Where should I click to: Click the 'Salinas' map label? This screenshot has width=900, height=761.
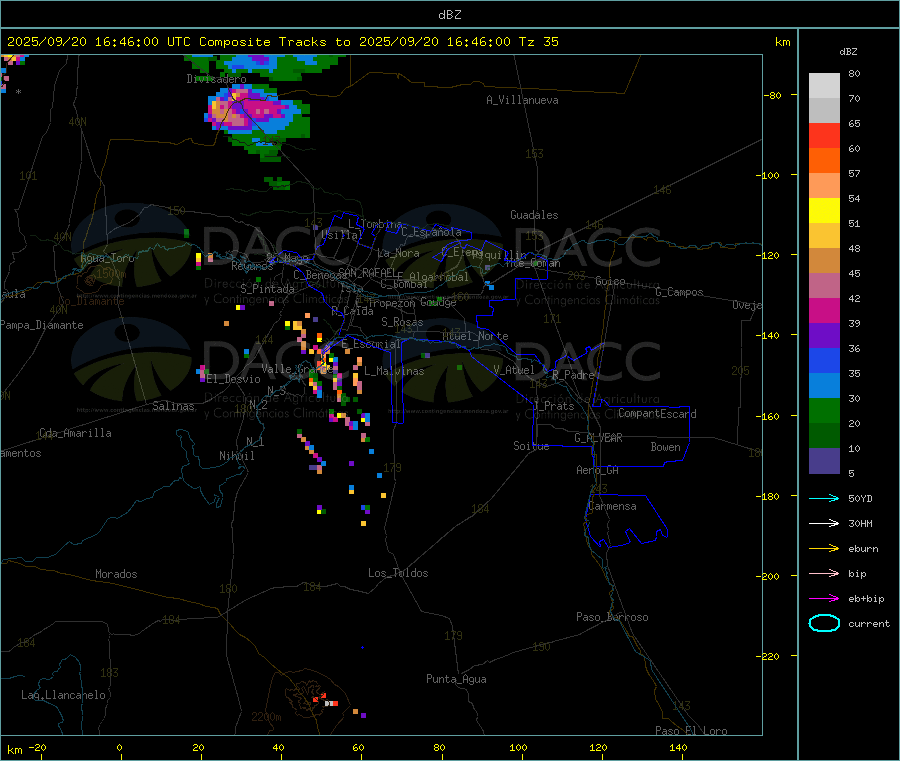[x=173, y=406]
